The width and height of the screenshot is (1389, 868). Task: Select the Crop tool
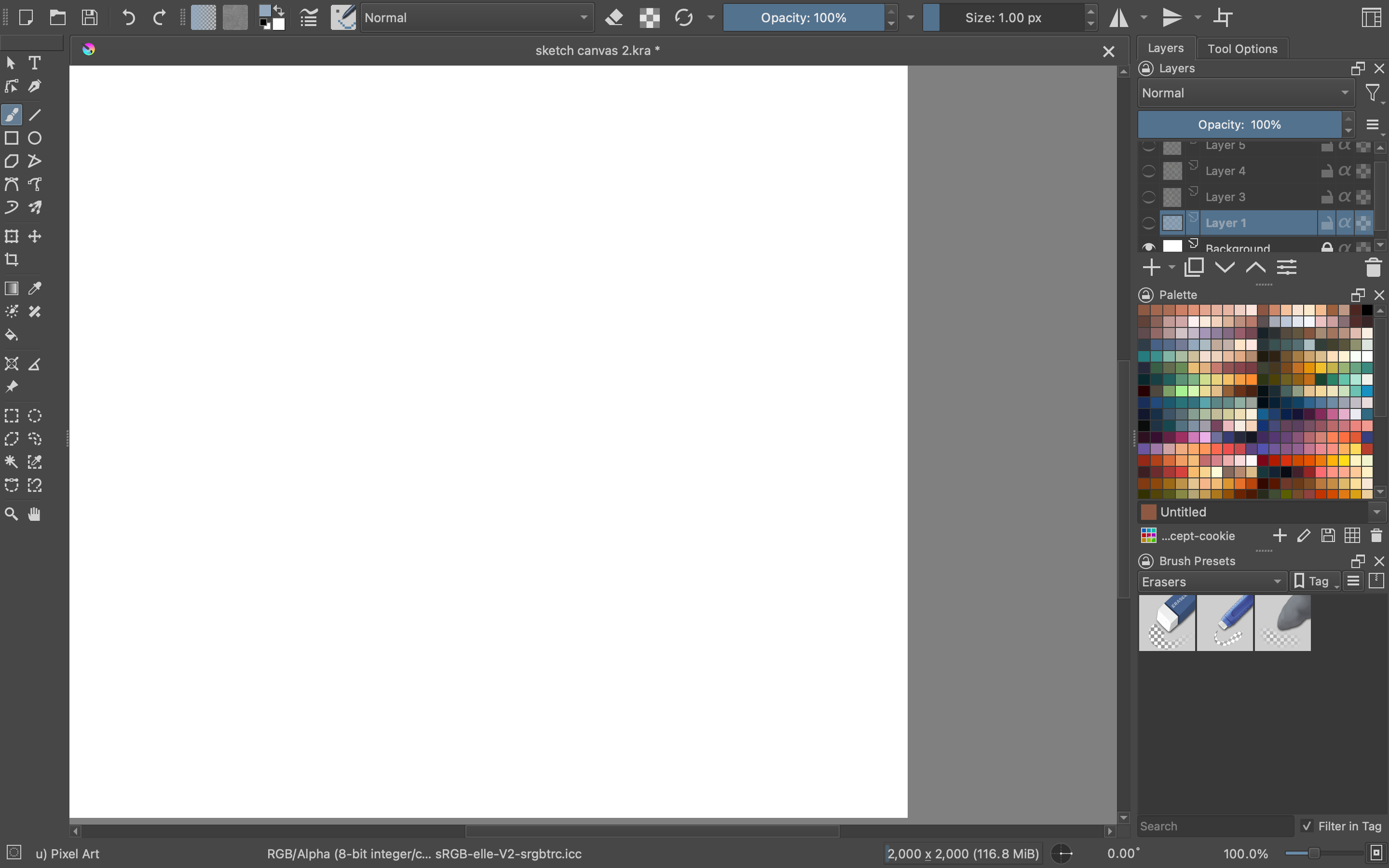click(12, 259)
